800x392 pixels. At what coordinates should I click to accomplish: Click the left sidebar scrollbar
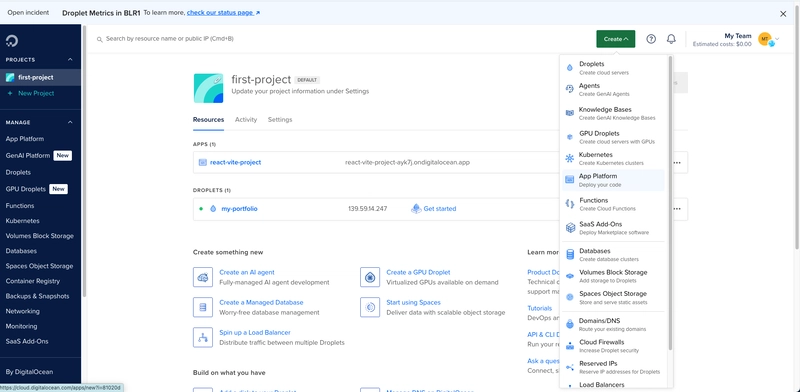click(84, 161)
